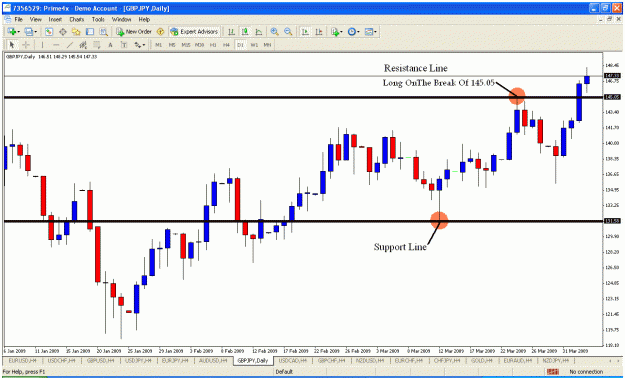Image resolution: width=625 pixels, height=378 pixels.
Task: Select the Vertical Line drawing tool
Action: click(42, 45)
